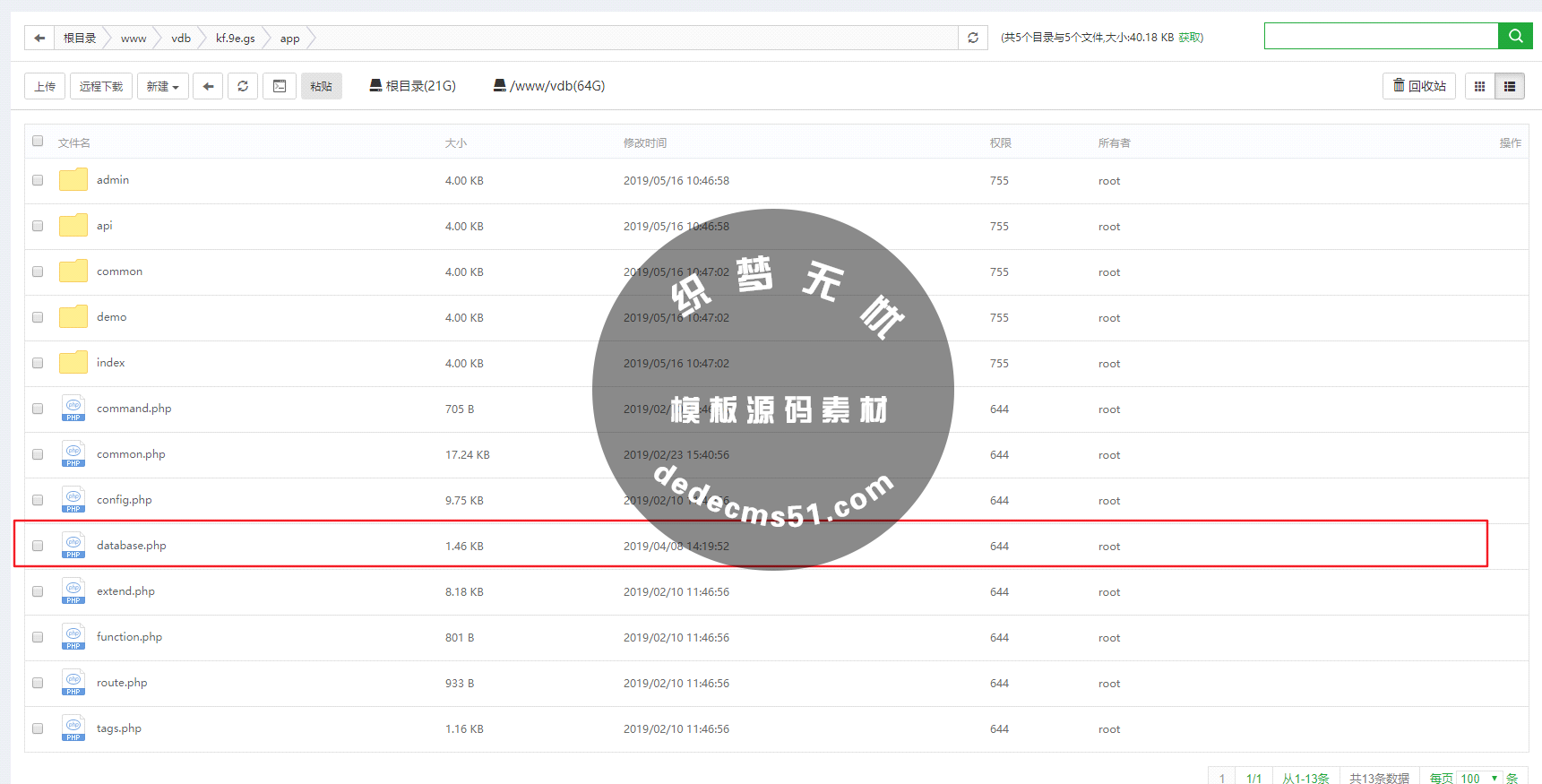Open the extend.php file name
The height and width of the screenshot is (784, 1542).
coord(126,591)
